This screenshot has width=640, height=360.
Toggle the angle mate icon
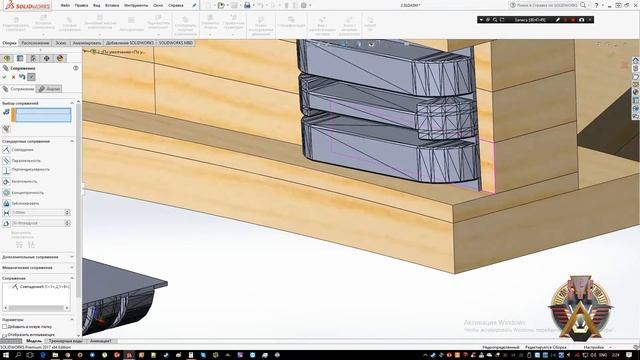(x=6, y=223)
